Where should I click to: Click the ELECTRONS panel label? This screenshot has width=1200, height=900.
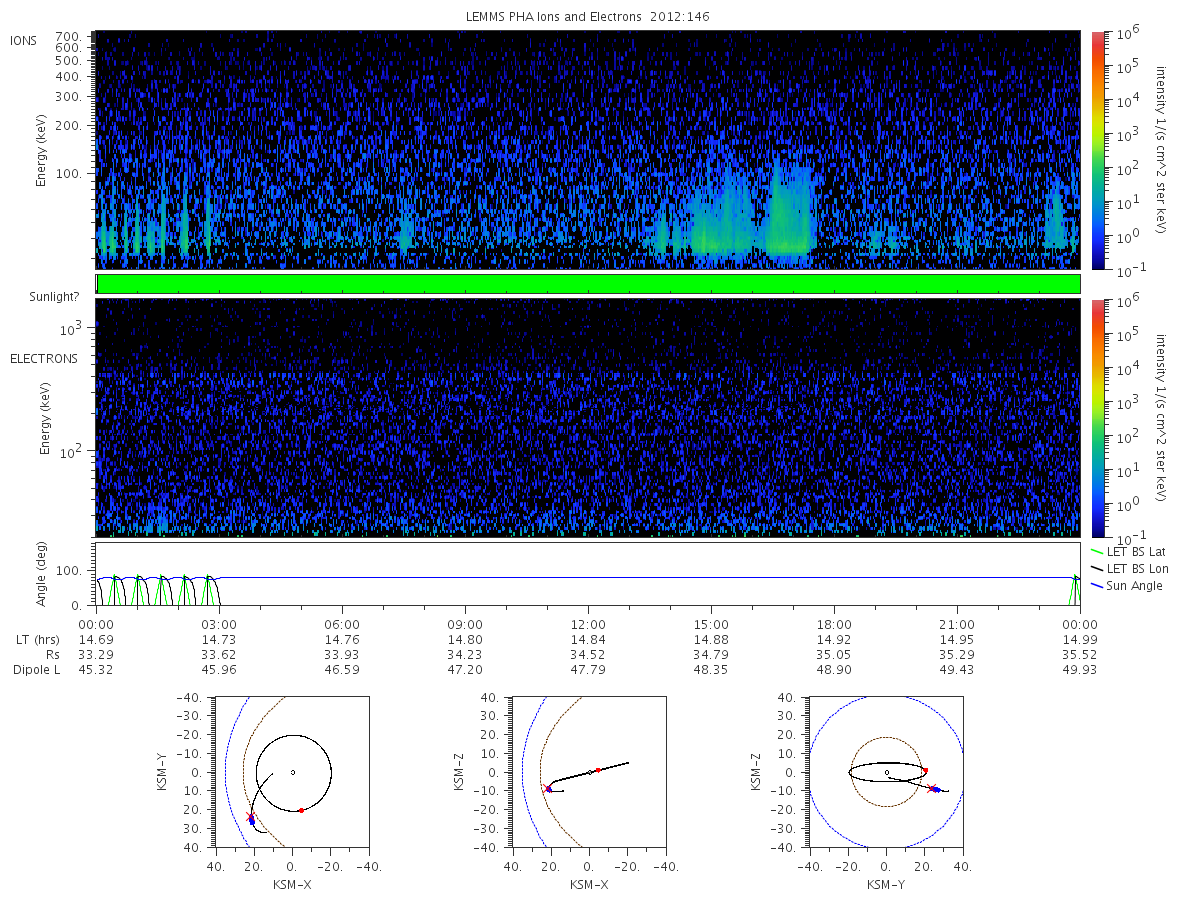tap(43, 358)
